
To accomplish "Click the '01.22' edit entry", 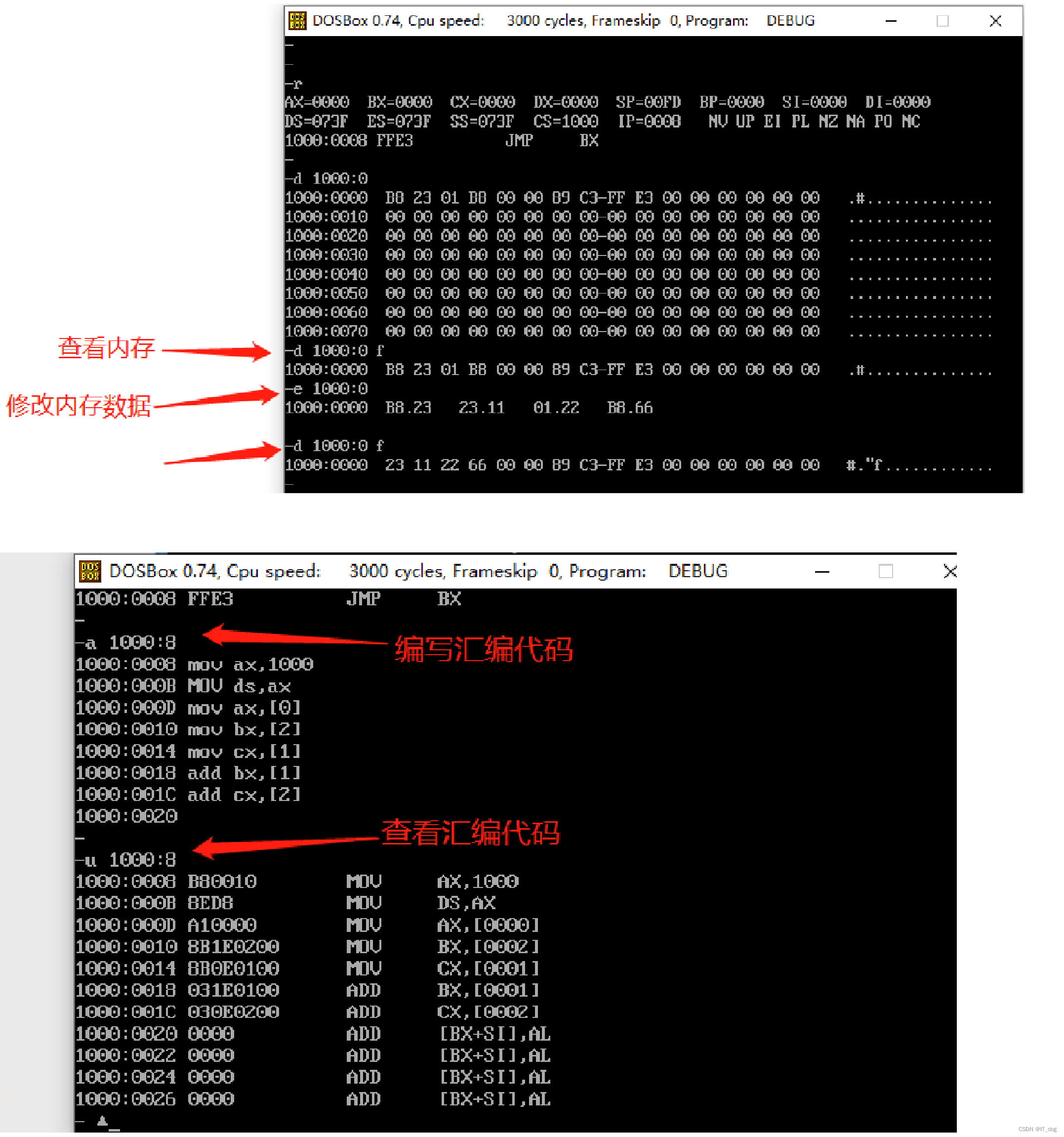I will click(x=556, y=408).
